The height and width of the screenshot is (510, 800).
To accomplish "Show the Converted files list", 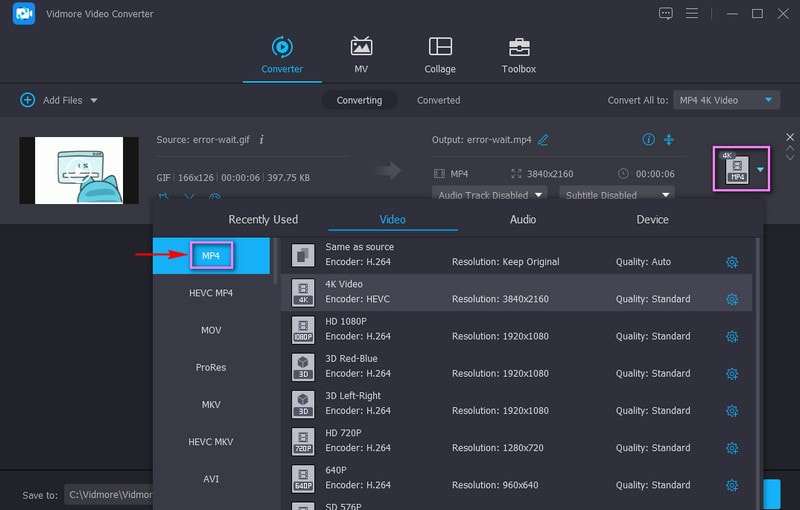I will click(x=438, y=100).
